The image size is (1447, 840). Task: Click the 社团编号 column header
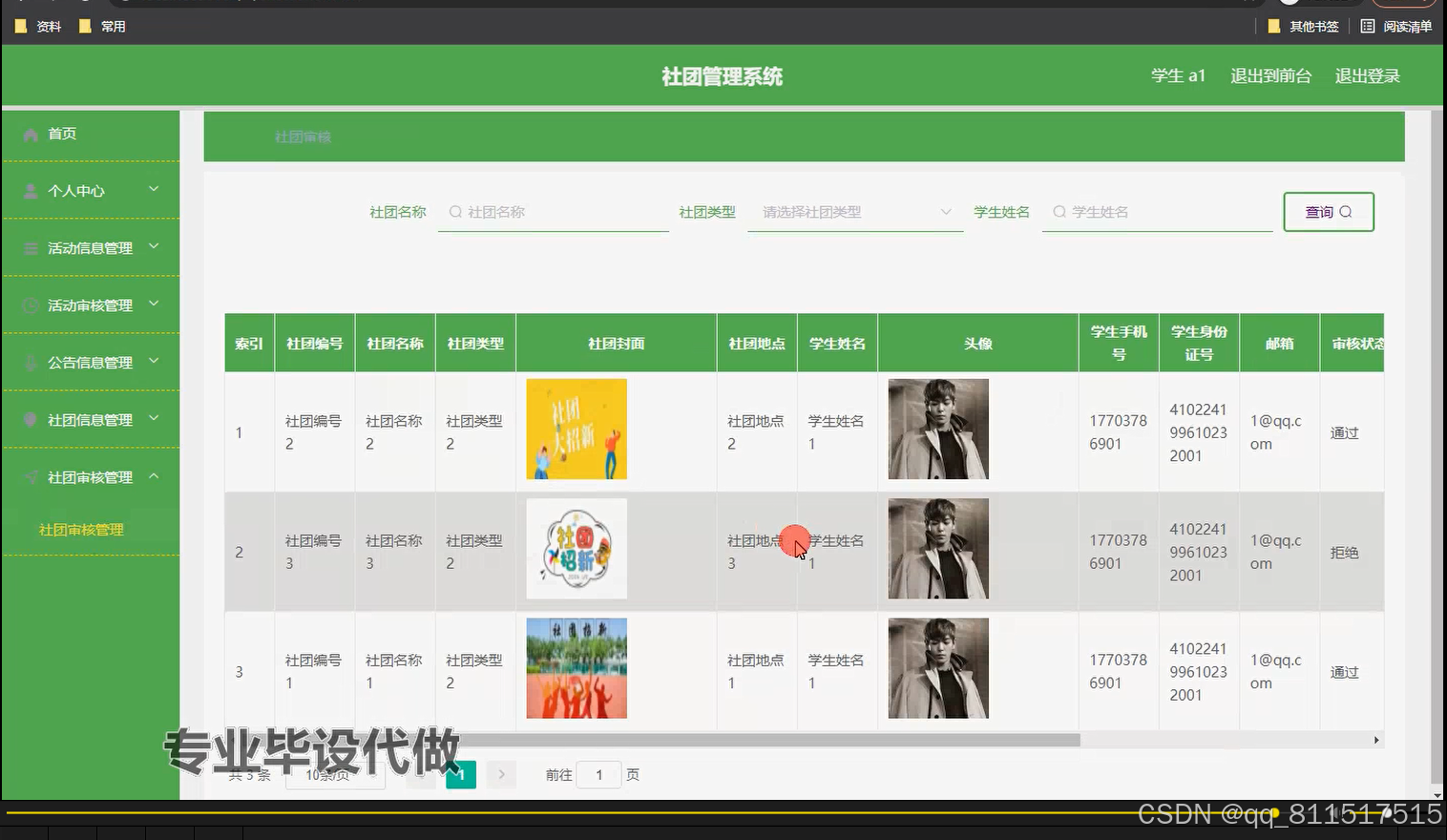314,344
